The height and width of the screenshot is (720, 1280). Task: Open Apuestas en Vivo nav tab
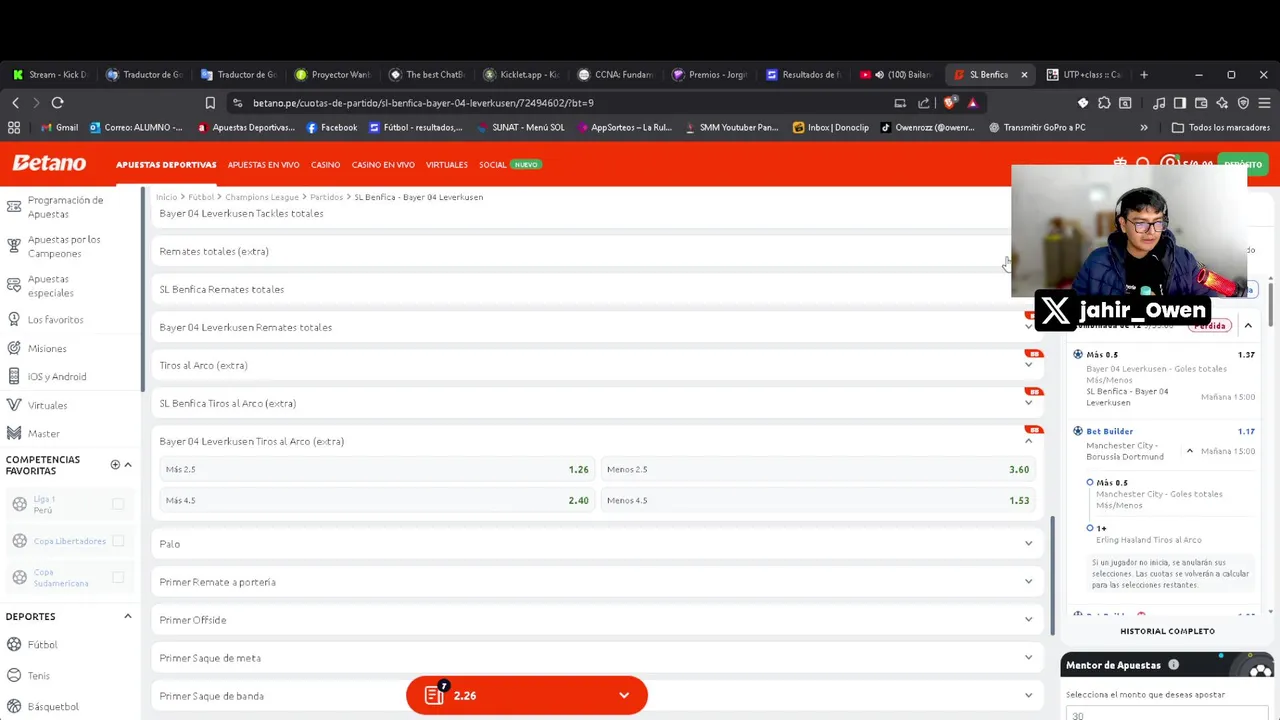(263, 164)
